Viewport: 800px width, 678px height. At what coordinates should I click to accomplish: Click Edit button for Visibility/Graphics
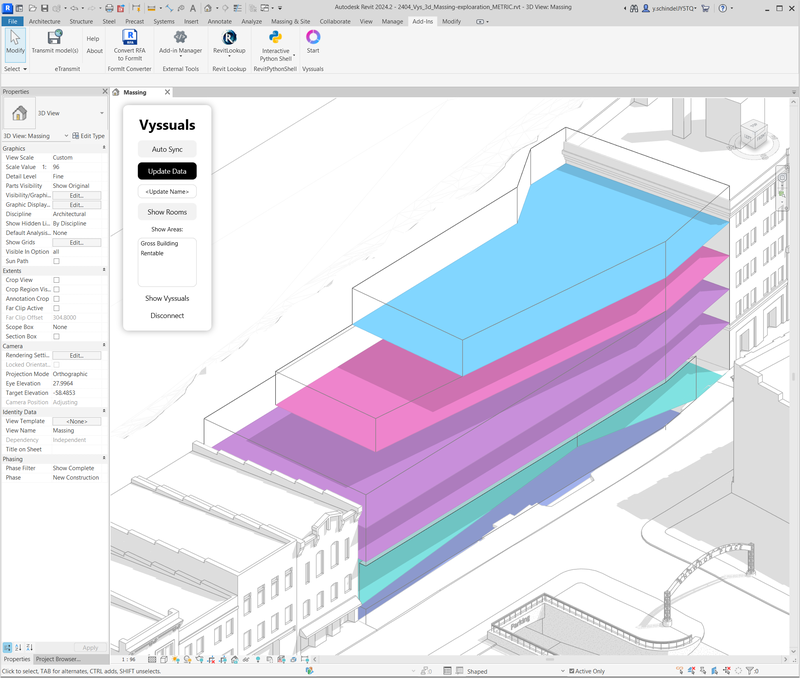(77, 195)
